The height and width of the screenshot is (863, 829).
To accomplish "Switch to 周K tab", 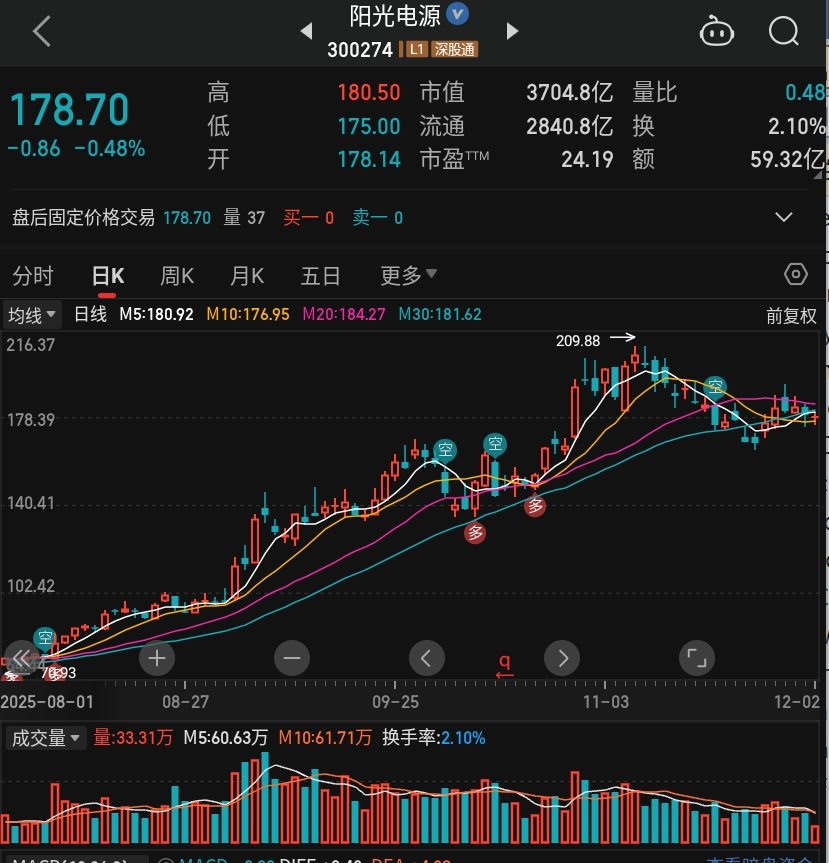I will click(177, 275).
